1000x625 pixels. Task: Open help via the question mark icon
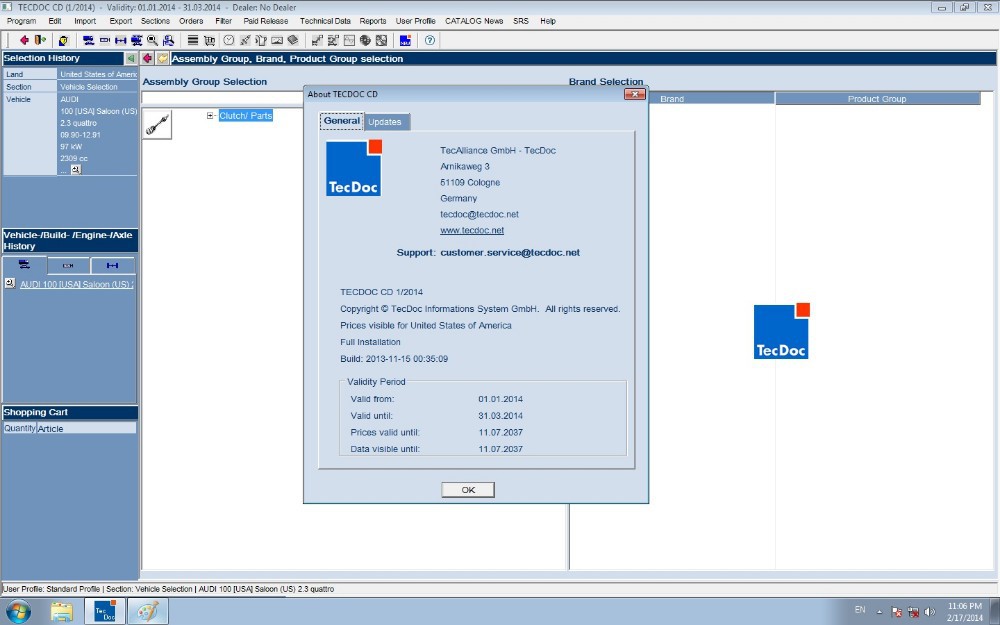[430, 40]
